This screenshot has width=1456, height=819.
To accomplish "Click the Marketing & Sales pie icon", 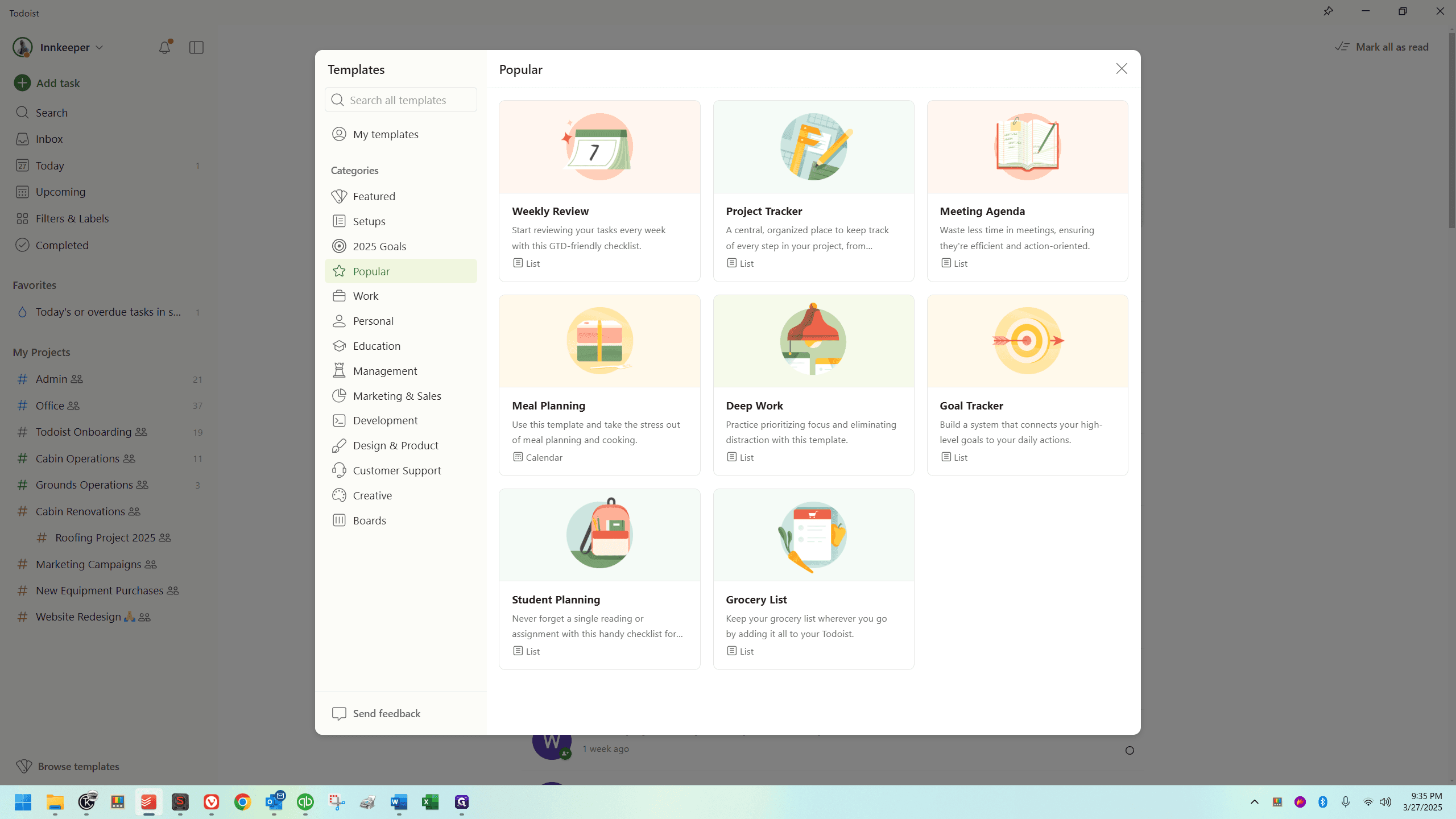I will click(339, 396).
